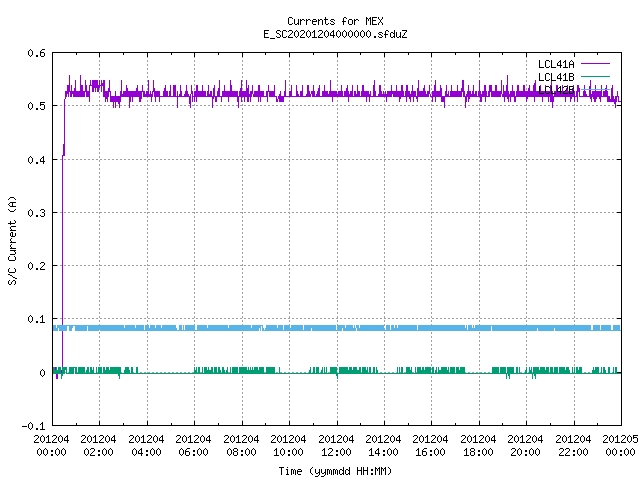
Task: Click the y-axis tick value -0.1
Action: click(33, 426)
